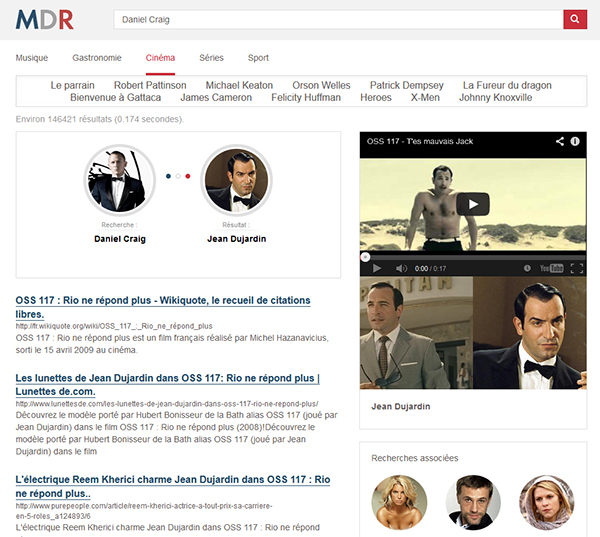Mute the video volume speaker
The height and width of the screenshot is (537, 600).
(x=401, y=268)
